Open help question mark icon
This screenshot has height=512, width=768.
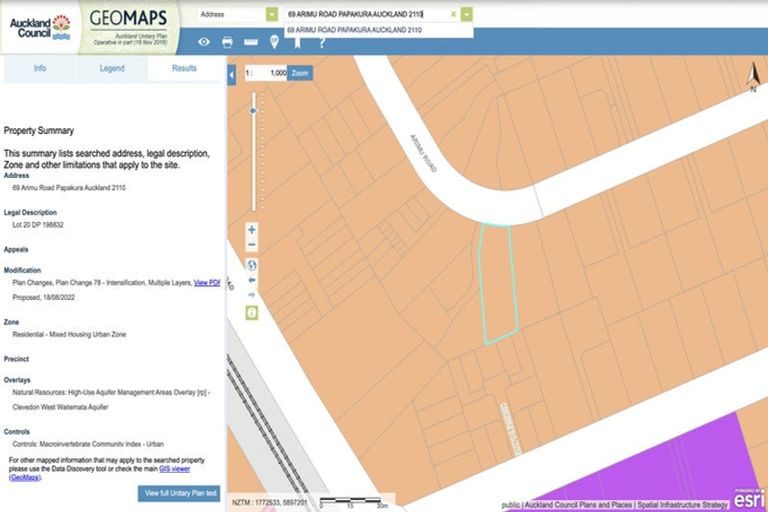click(321, 42)
